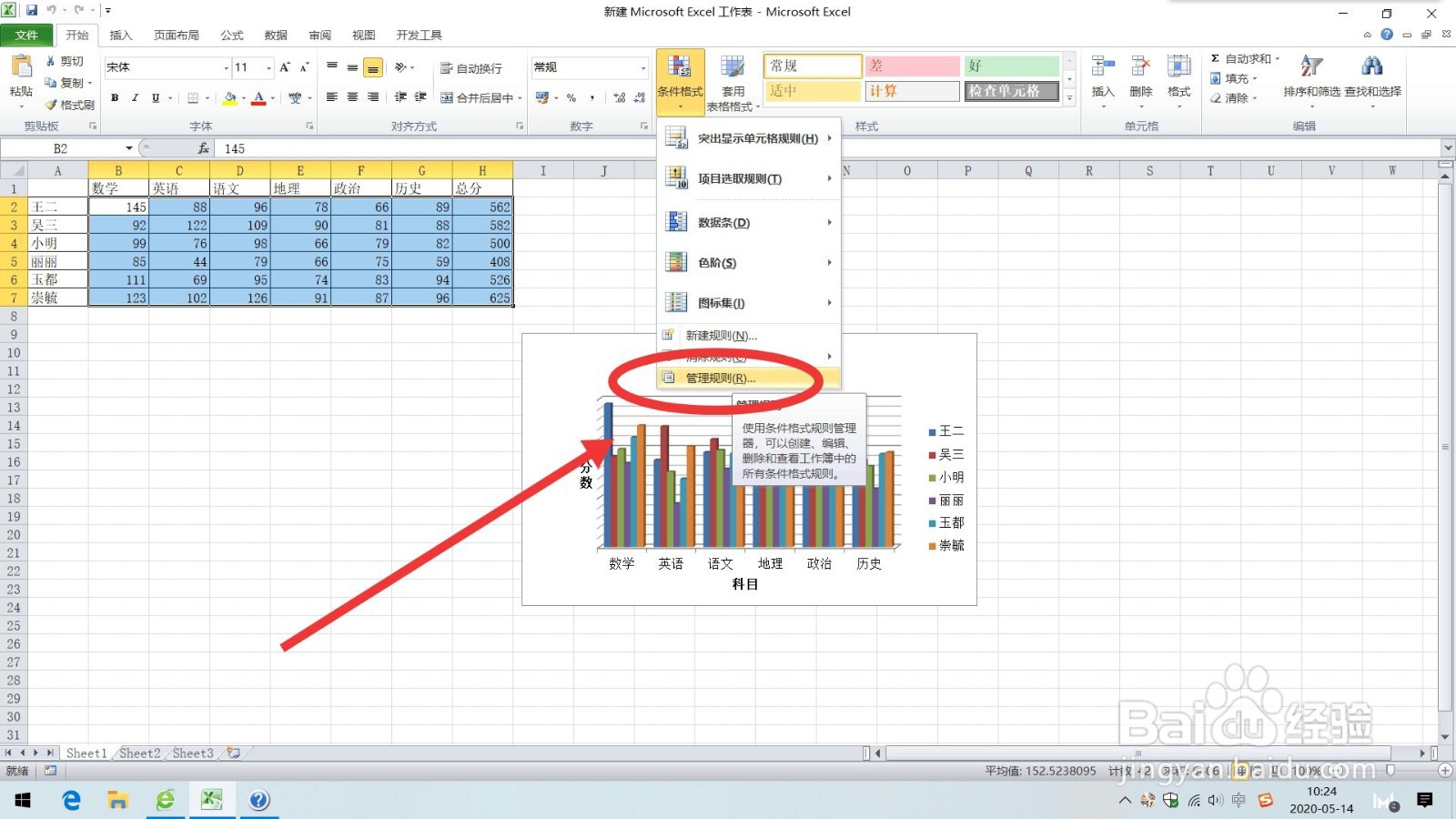Screen dimensions: 1456x819
Task: Click the decrease decimal places icon
Action: tap(639, 97)
